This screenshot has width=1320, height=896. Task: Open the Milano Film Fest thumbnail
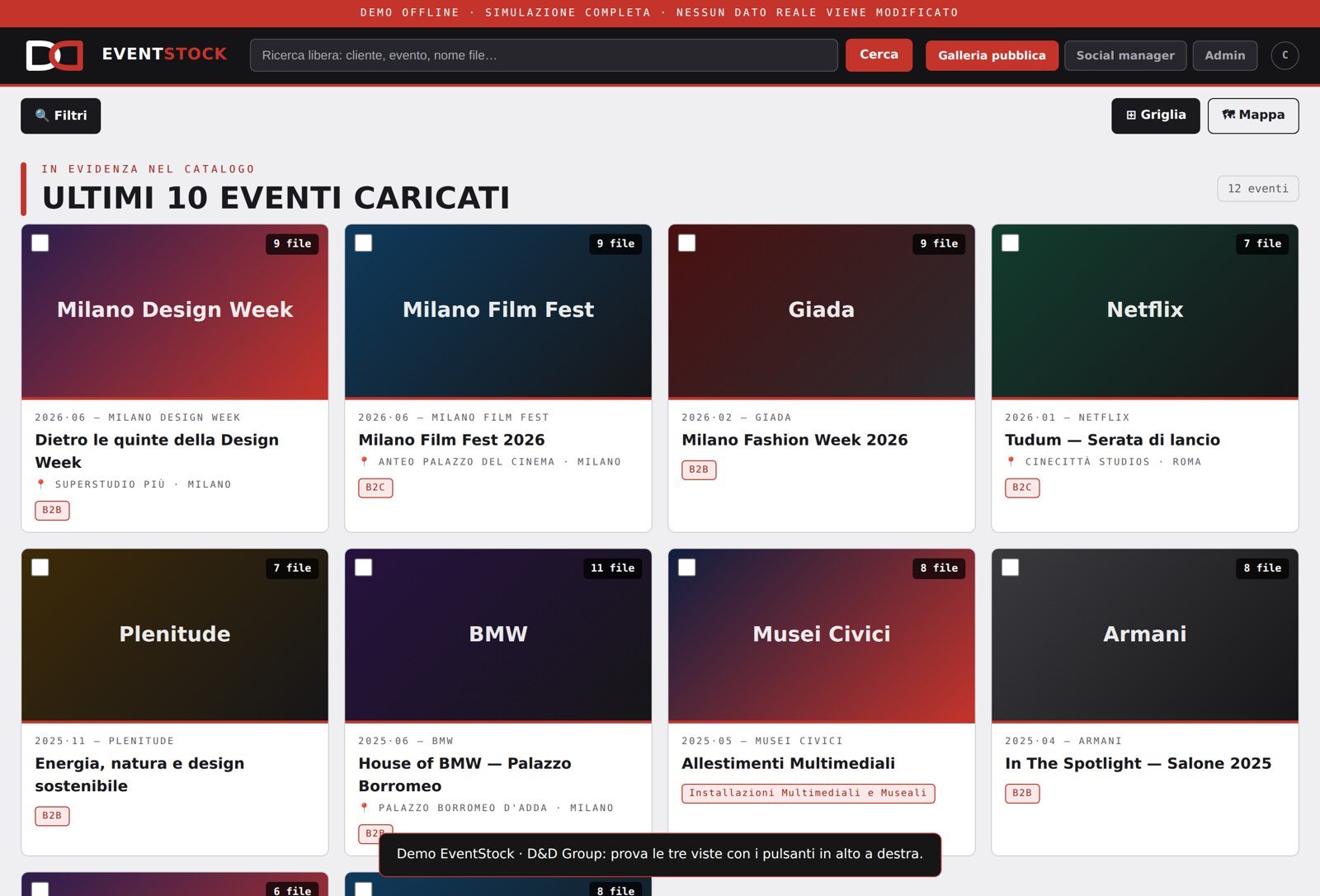point(498,312)
